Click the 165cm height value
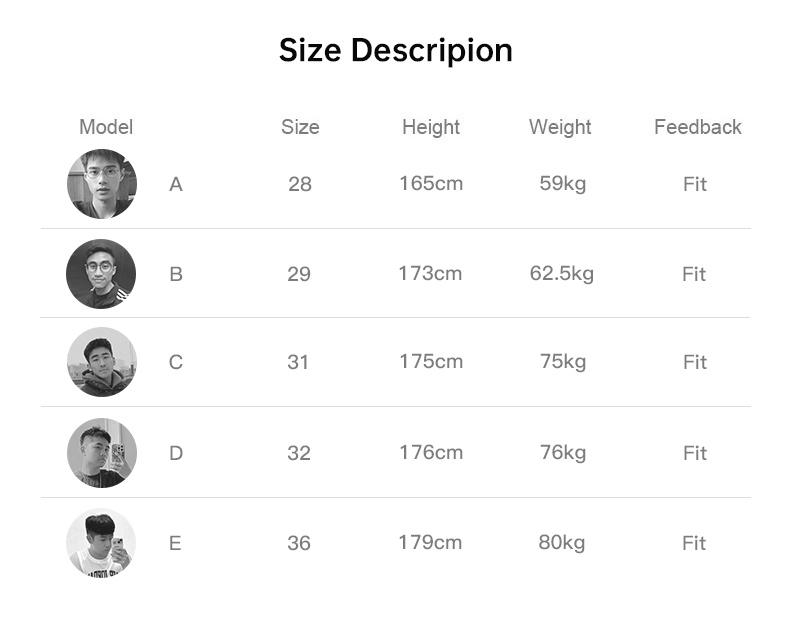This screenshot has width=790, height=628. (x=431, y=183)
